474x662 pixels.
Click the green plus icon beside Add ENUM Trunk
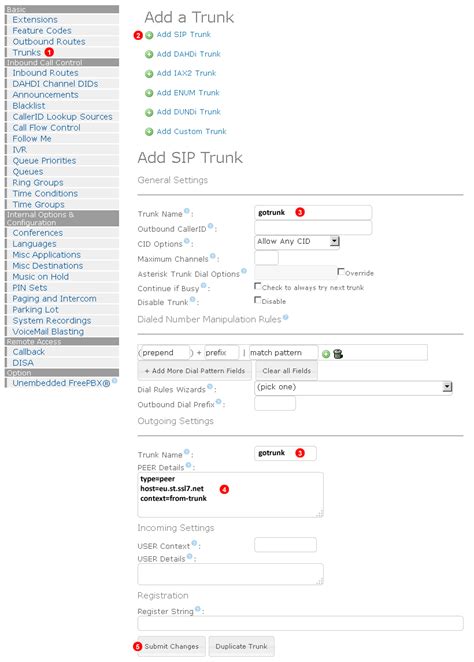coord(149,93)
